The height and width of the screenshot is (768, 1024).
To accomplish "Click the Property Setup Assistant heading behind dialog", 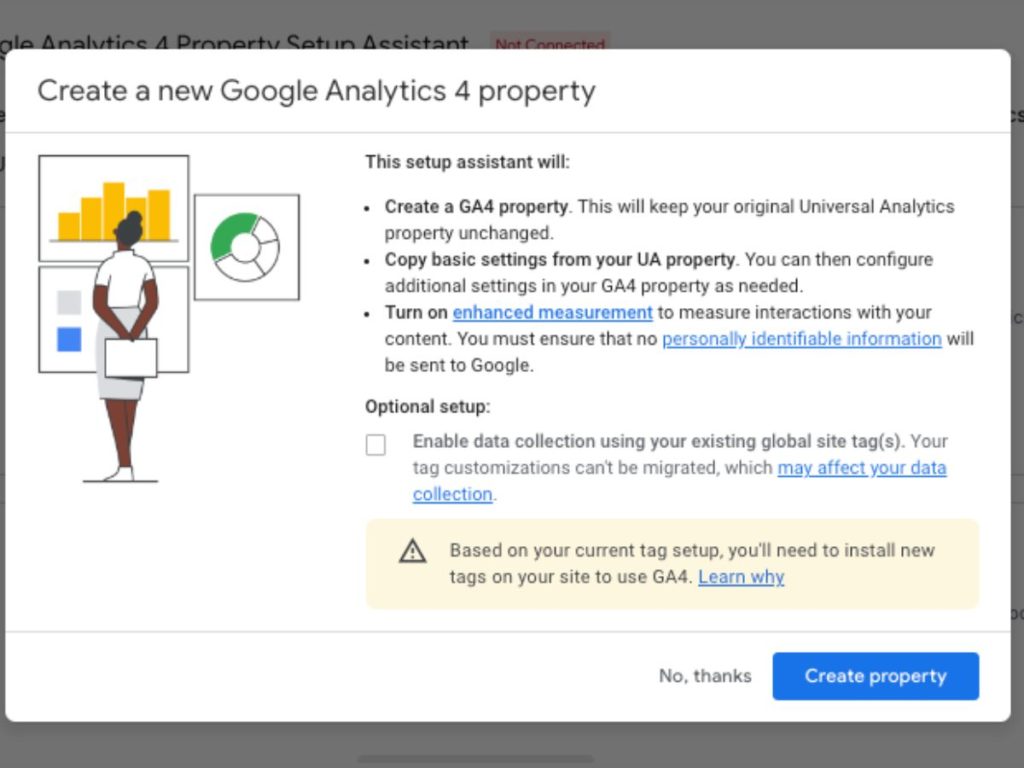I will (x=235, y=42).
